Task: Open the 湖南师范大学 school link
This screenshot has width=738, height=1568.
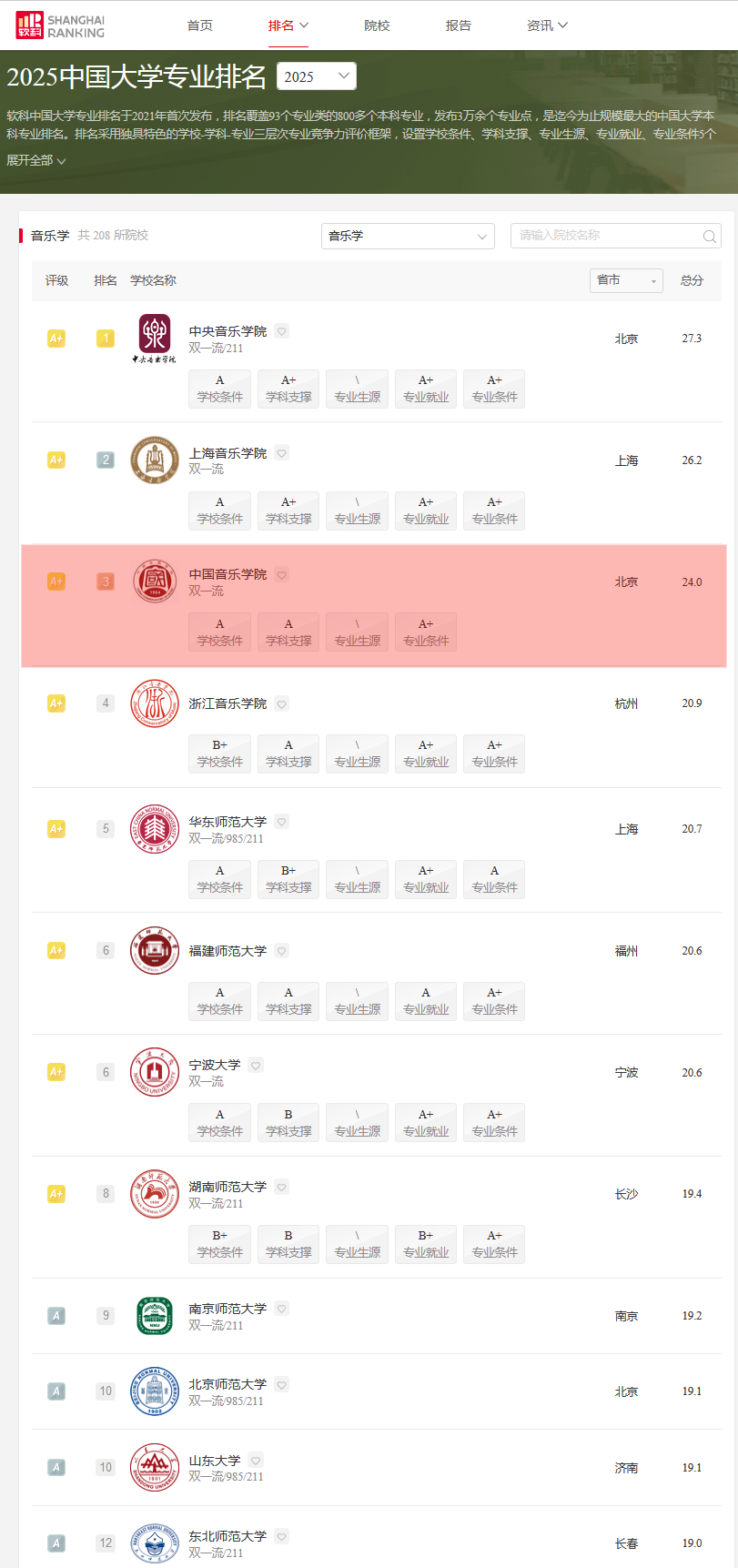Action: (x=227, y=1187)
